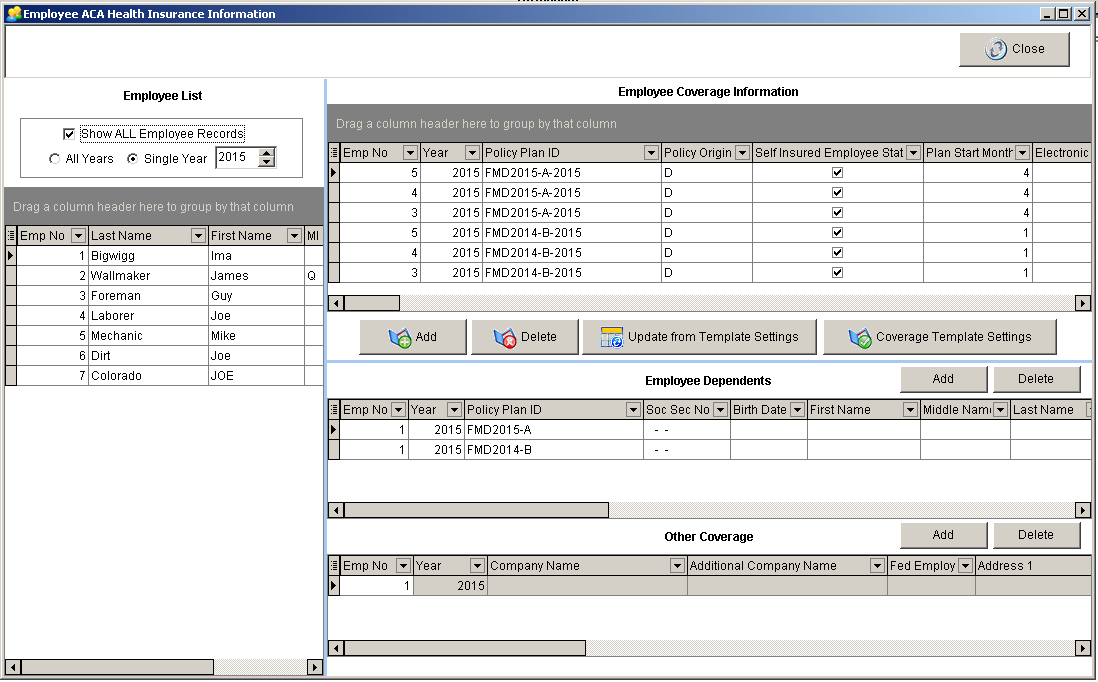Open the Self Insured Employee Stat filter dropdown
The width and height of the screenshot is (1098, 682).
[x=913, y=153]
